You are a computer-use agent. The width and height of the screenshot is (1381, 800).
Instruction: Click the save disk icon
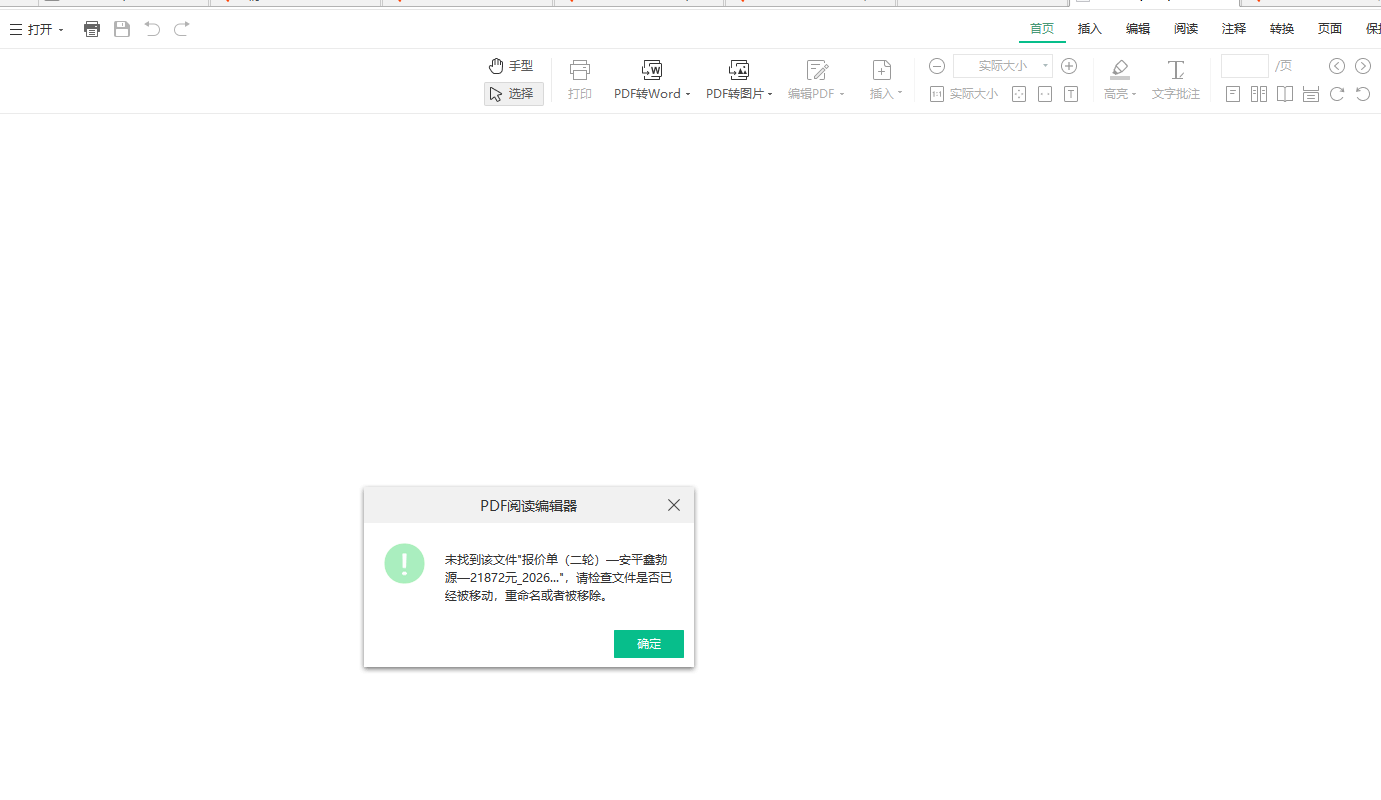122,29
